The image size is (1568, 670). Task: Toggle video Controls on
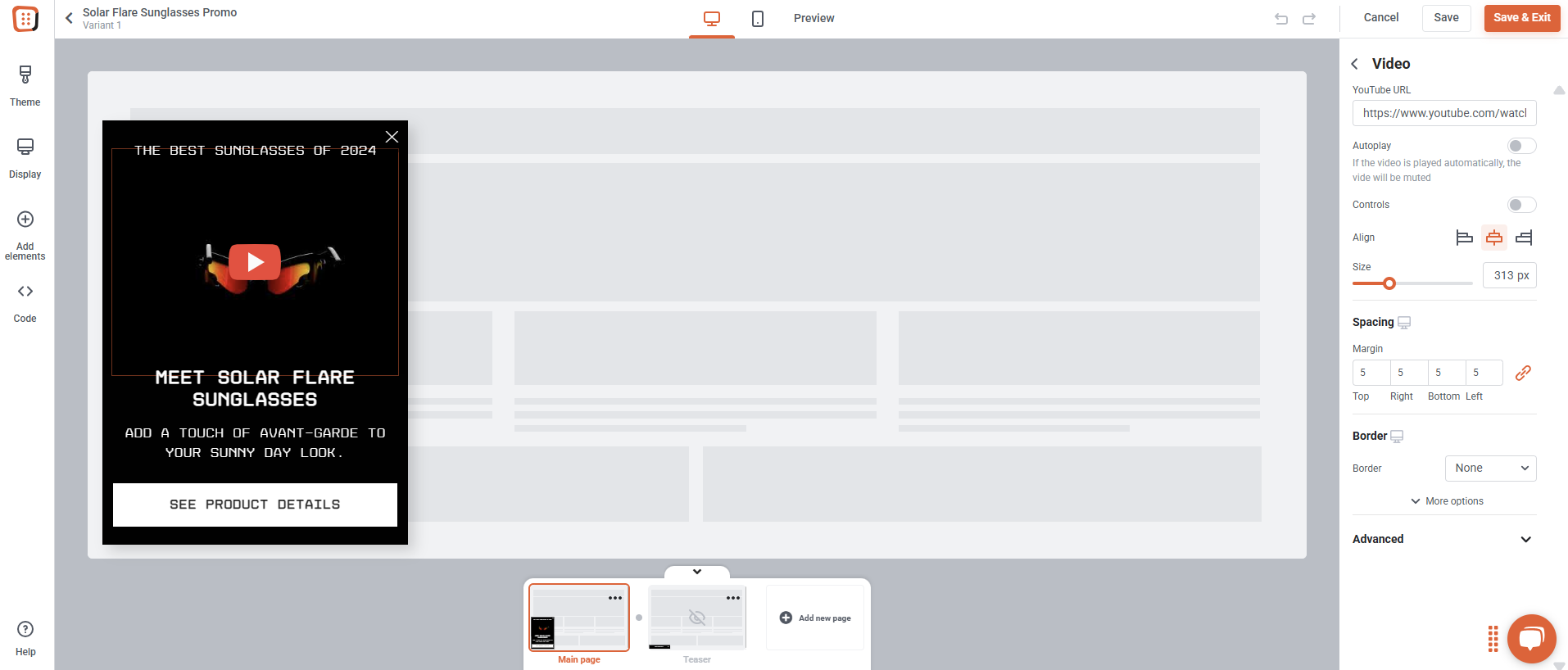tap(1521, 205)
